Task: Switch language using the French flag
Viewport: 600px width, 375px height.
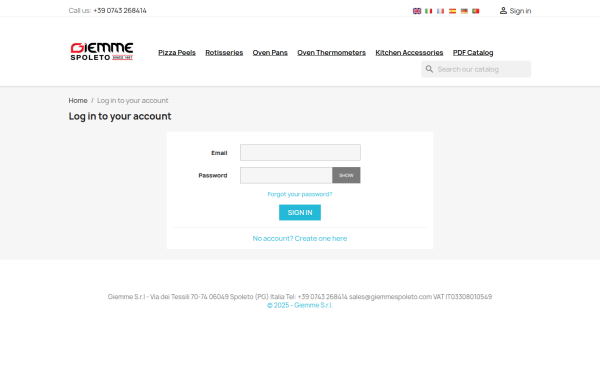Action: coord(440,11)
